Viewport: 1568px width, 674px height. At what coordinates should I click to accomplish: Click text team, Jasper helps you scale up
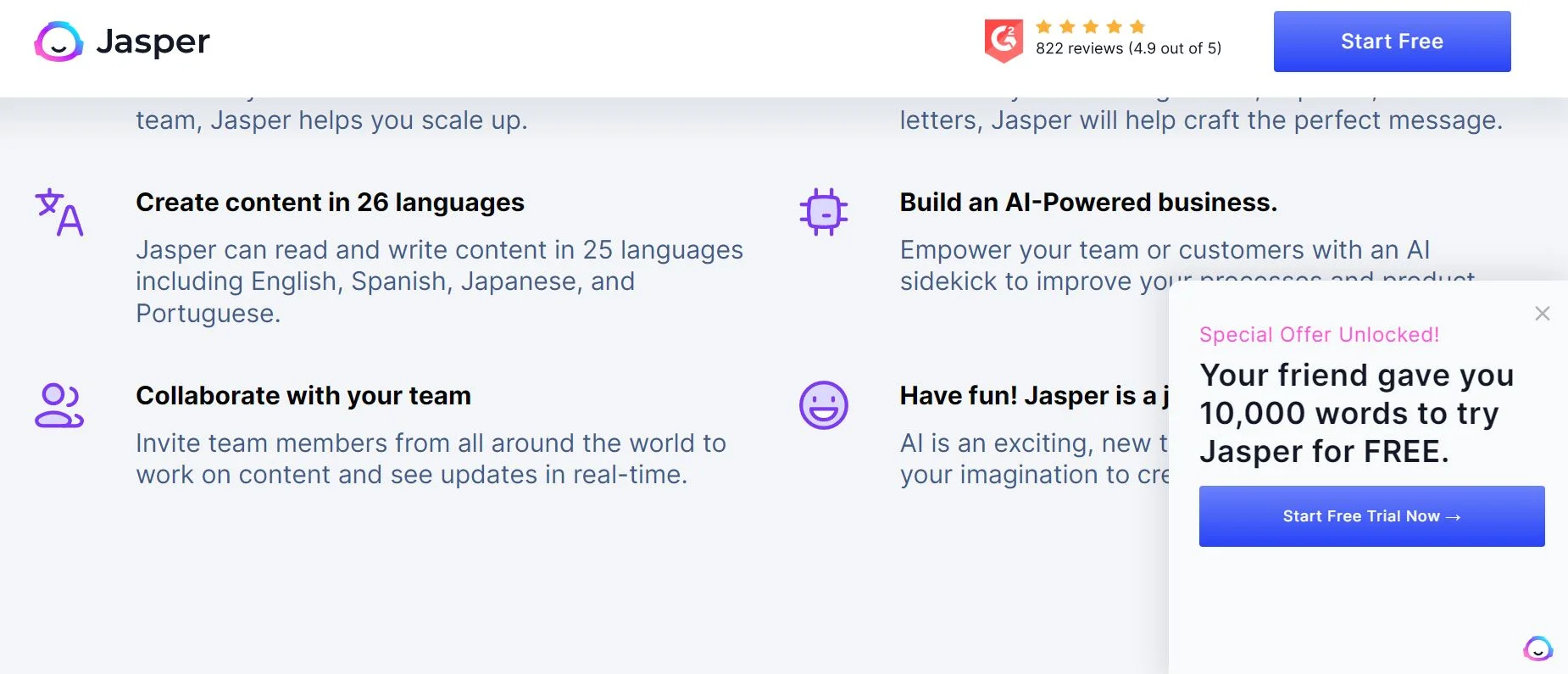click(331, 120)
